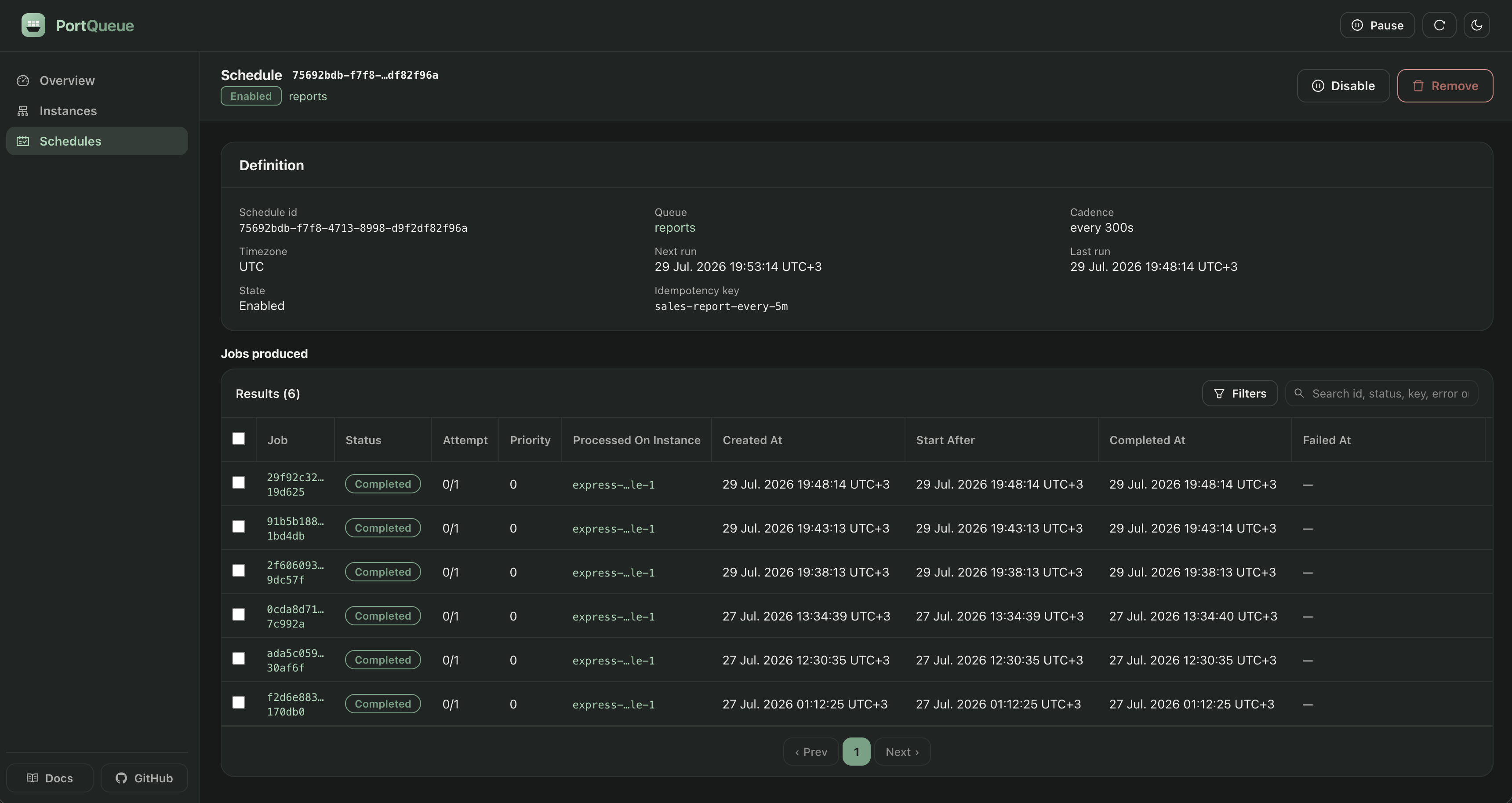Image resolution: width=1512 pixels, height=803 pixels.
Task: Click the Next run timestamp 19:53:14
Action: (738, 266)
